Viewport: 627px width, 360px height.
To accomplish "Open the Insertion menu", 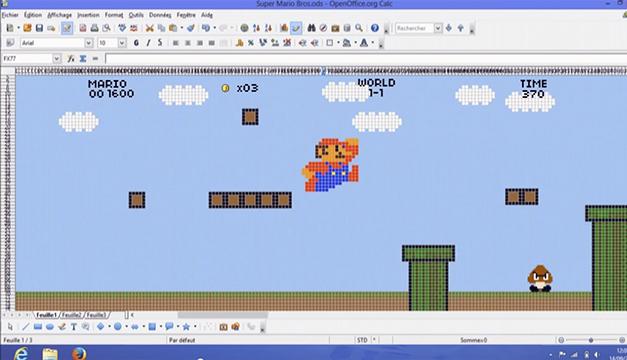I will coord(88,15).
